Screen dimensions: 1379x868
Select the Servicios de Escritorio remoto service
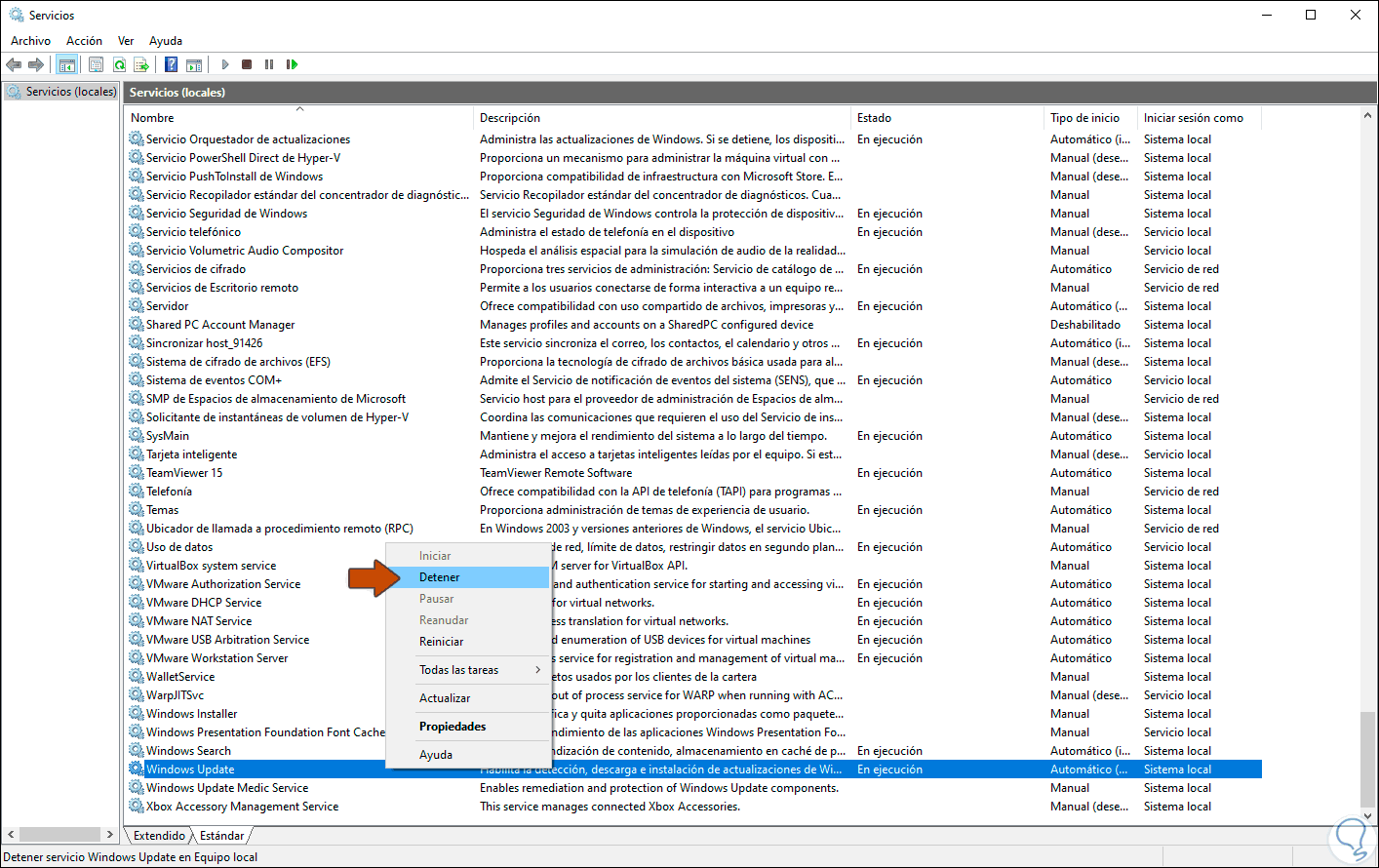pos(222,288)
